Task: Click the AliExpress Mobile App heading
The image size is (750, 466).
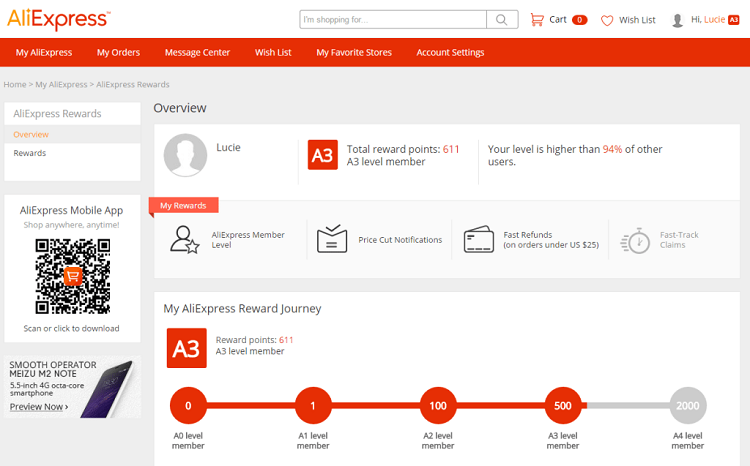Action: pyautogui.click(x=71, y=210)
